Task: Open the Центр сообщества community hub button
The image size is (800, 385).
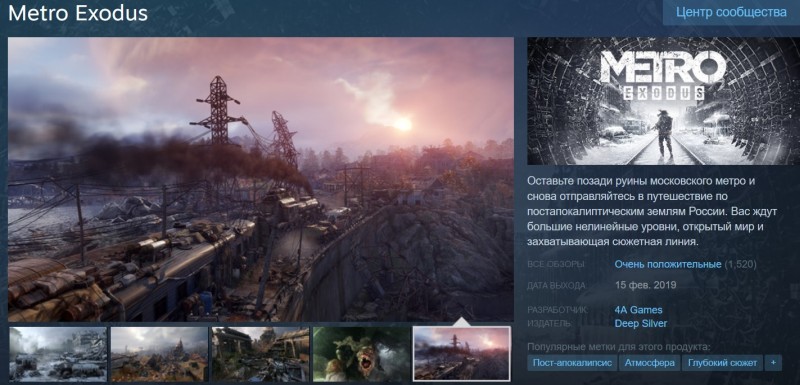Action: (731, 12)
